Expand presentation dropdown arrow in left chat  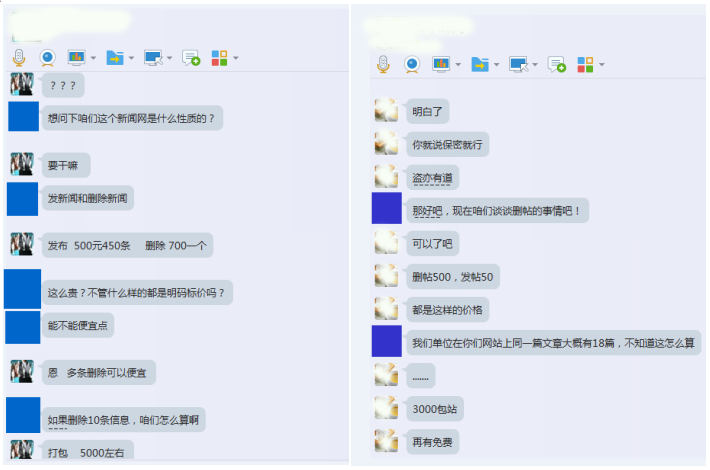coord(93,58)
